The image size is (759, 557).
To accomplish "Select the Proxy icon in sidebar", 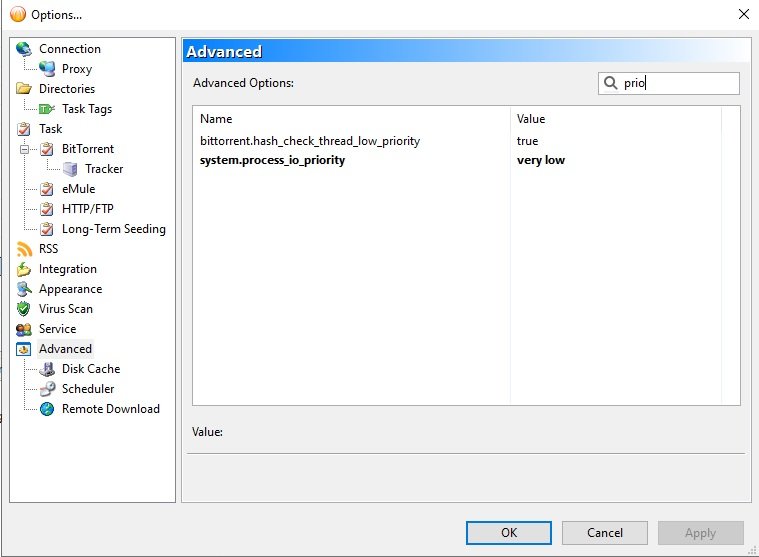I will tap(47, 69).
